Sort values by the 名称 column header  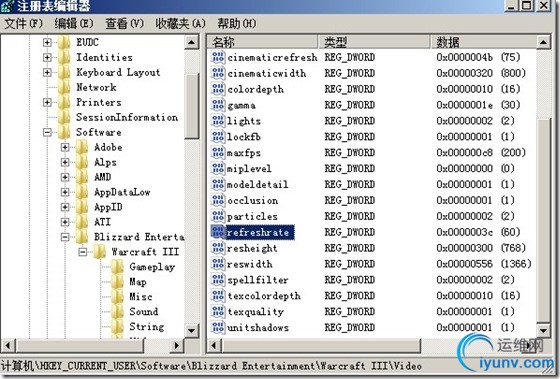pos(262,42)
